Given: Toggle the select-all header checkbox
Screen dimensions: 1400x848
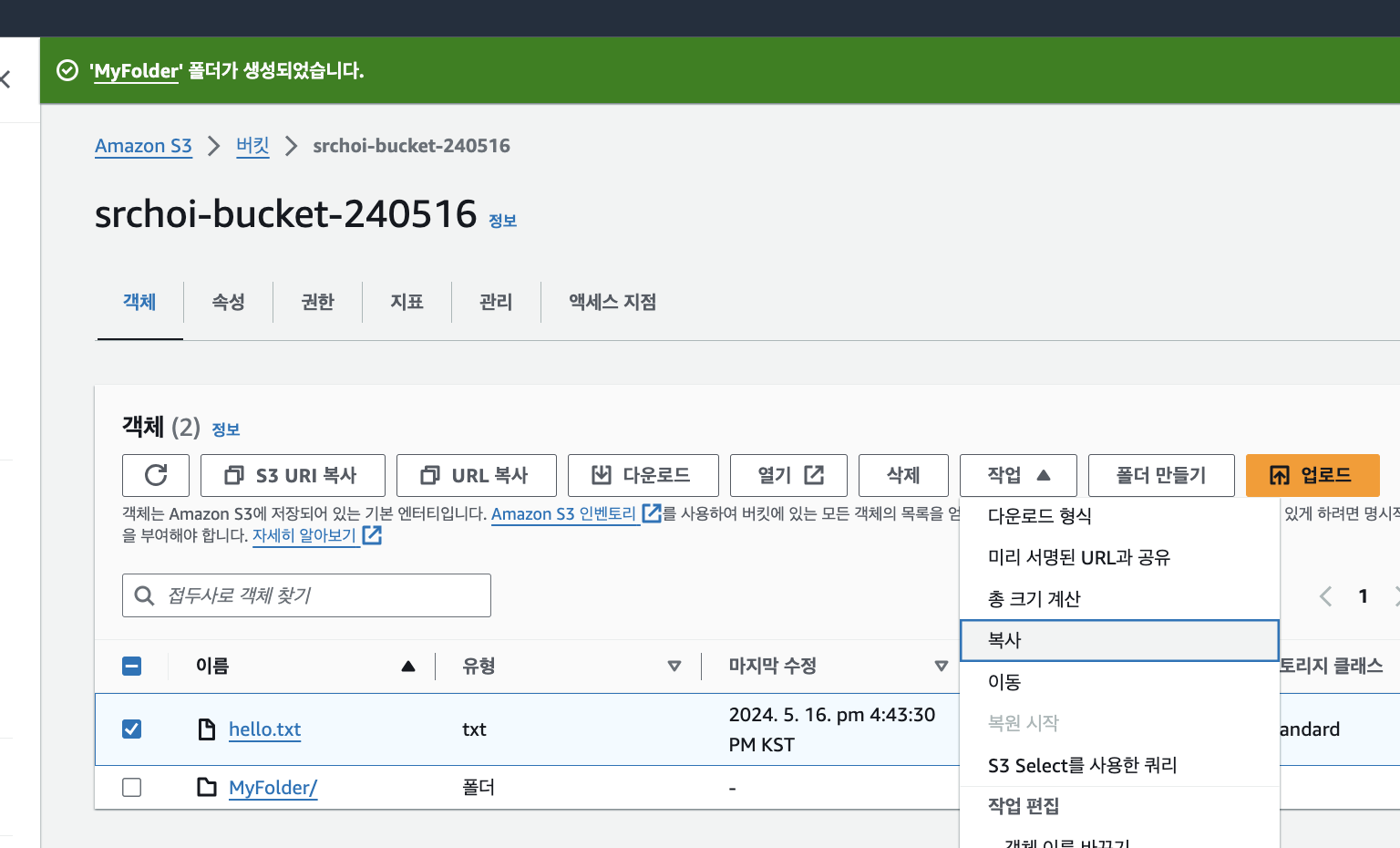Looking at the screenshot, I should click(132, 667).
